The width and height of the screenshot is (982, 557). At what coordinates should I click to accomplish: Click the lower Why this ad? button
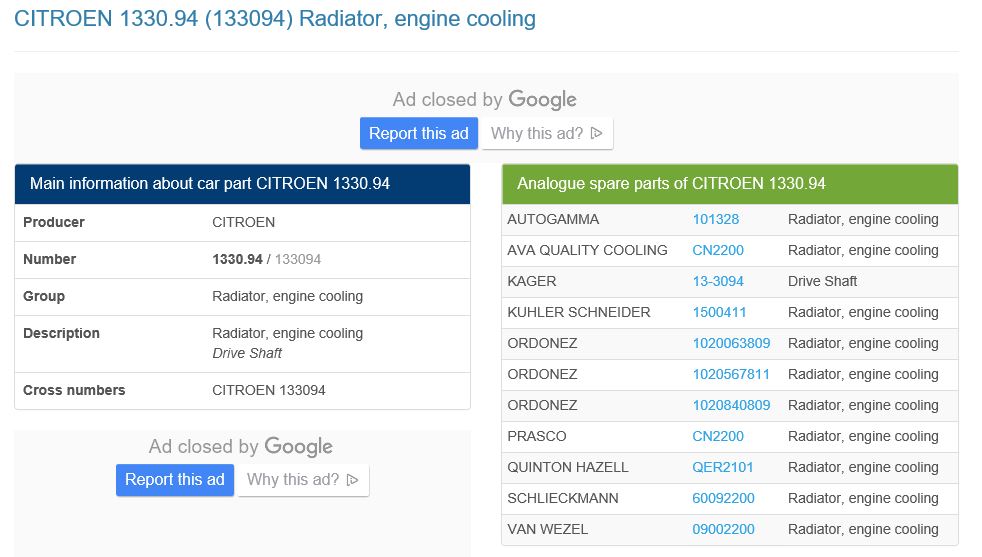(303, 480)
